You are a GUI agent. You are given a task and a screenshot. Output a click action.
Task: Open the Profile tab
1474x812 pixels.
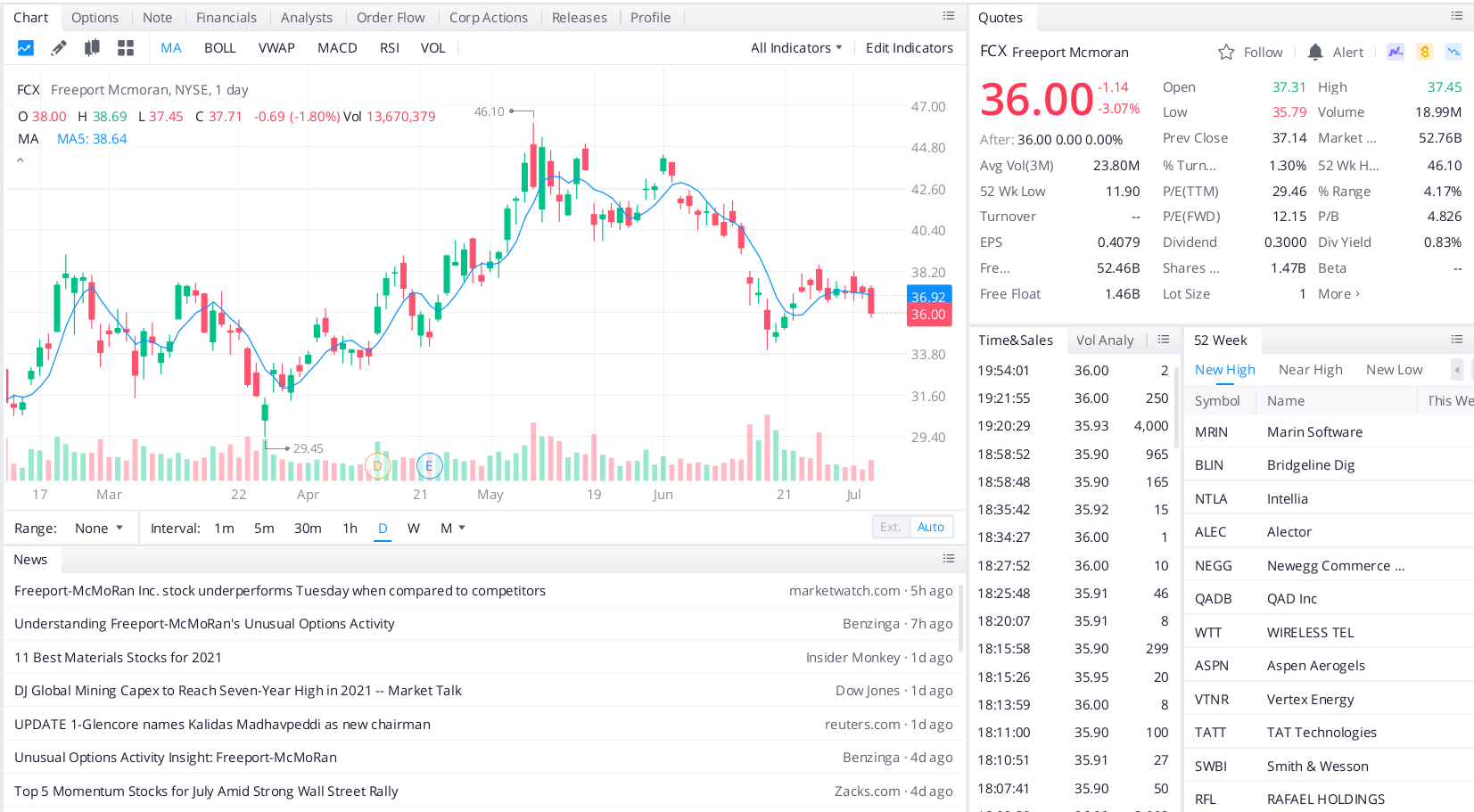pos(651,18)
